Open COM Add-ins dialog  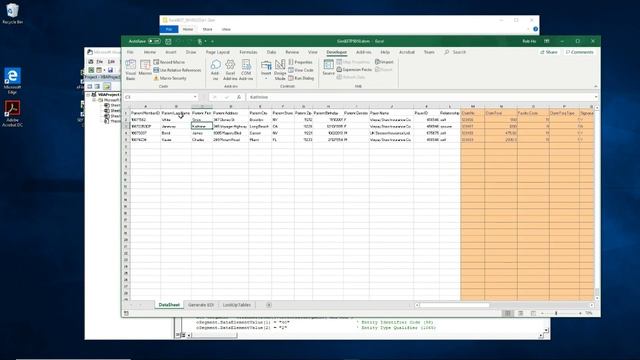coord(246,69)
